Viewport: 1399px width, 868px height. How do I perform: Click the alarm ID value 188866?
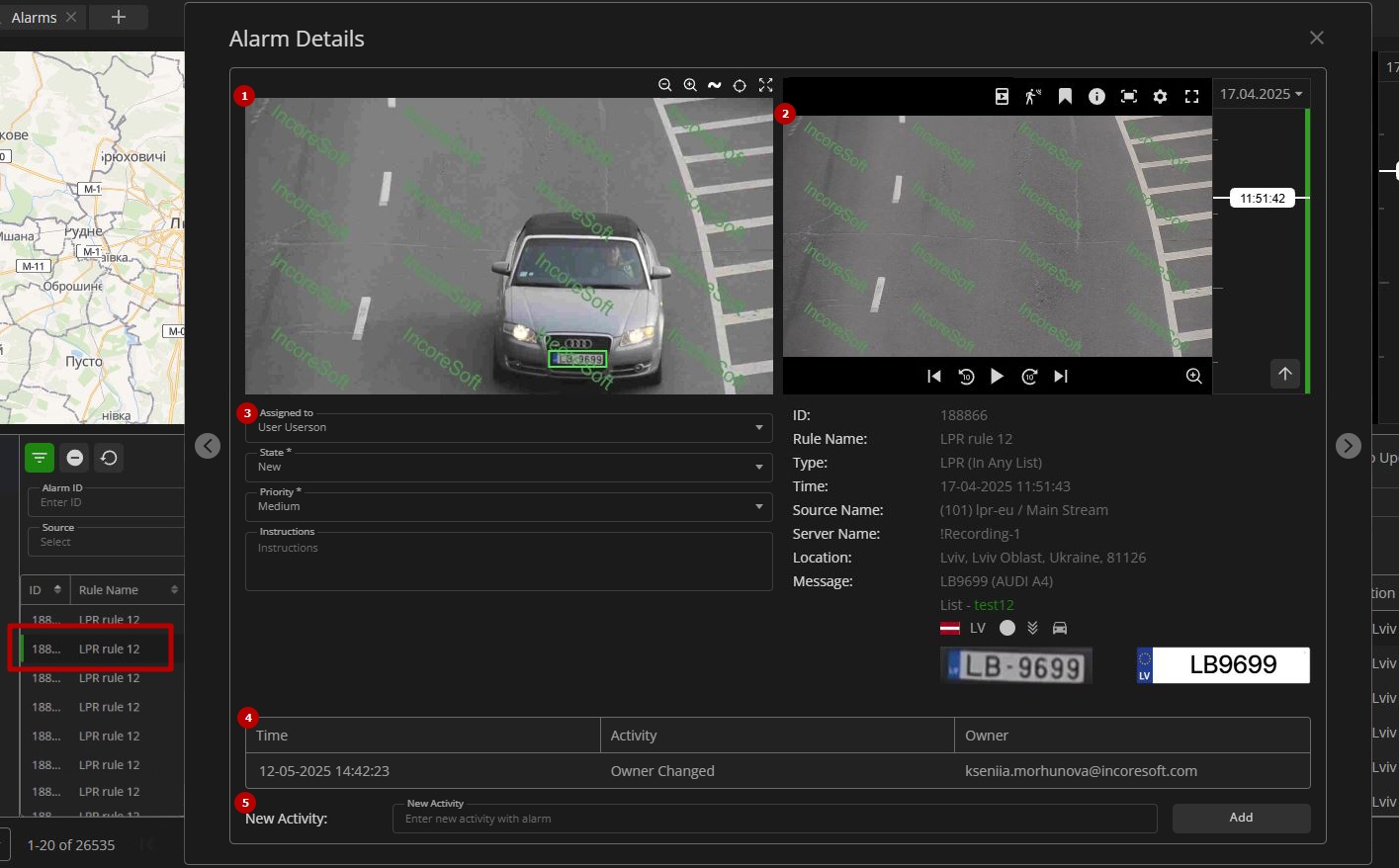[964, 415]
